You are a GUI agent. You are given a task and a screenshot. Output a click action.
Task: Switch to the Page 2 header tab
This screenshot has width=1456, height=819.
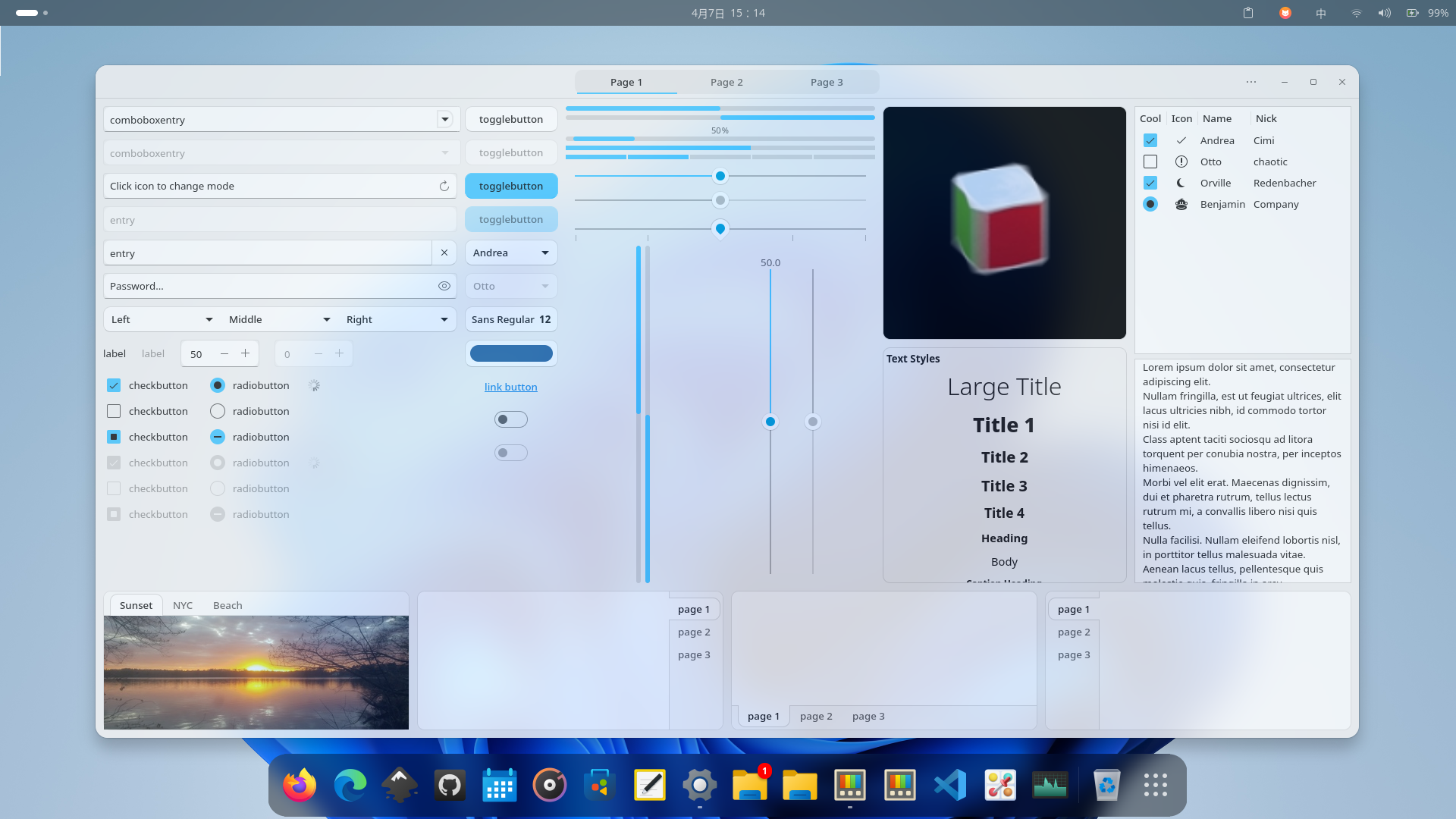click(726, 82)
